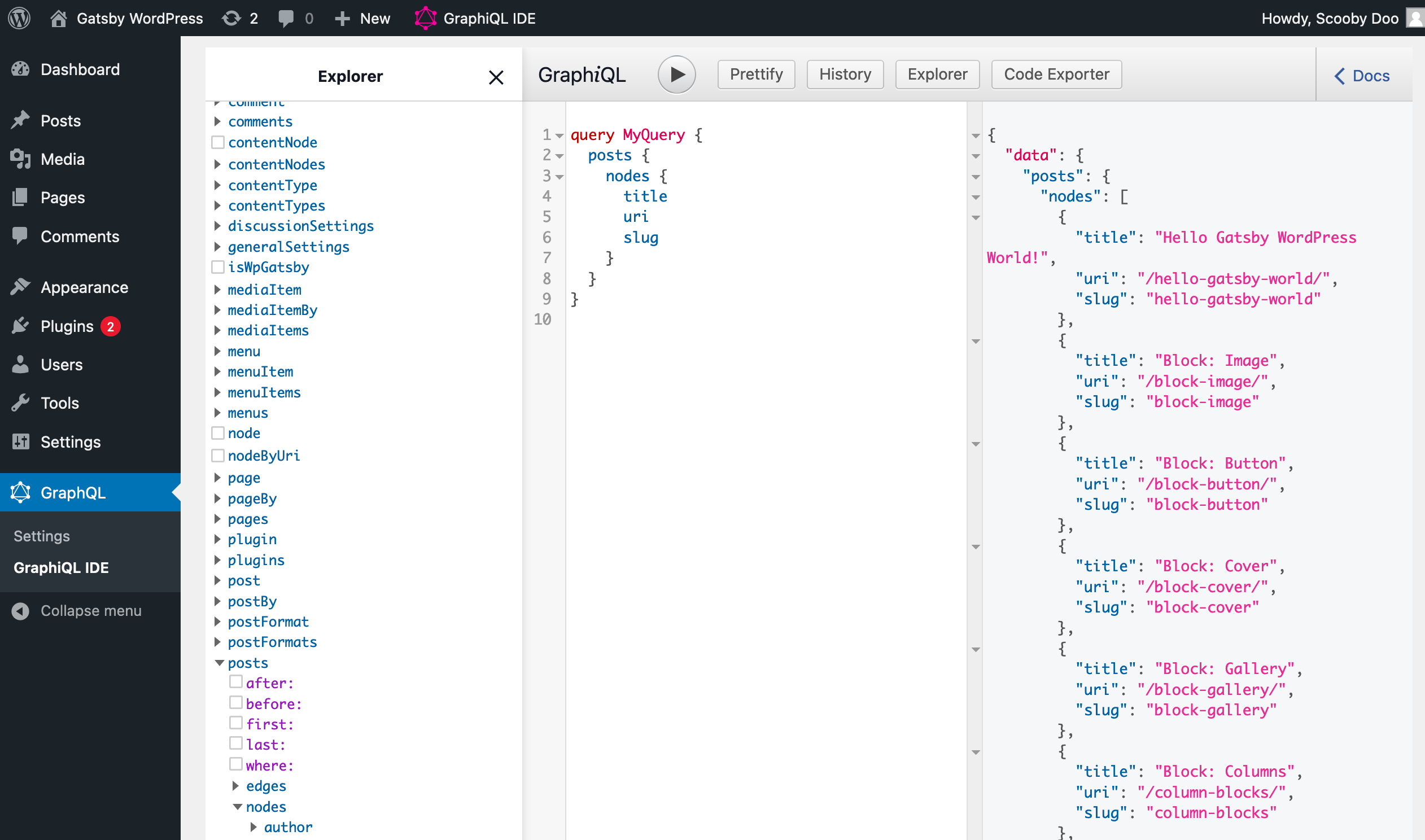The height and width of the screenshot is (840, 1425).
Task: Click the Users person icon
Action: click(x=20, y=364)
